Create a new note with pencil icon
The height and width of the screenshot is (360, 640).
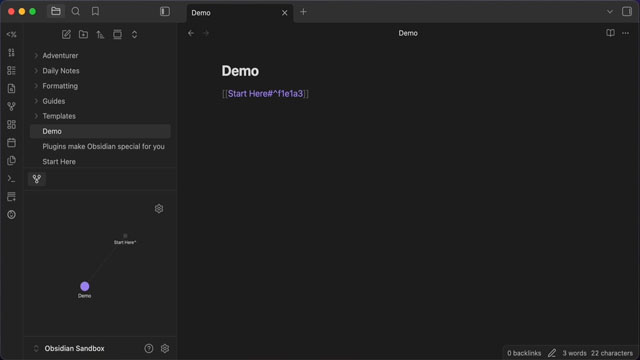click(x=66, y=35)
